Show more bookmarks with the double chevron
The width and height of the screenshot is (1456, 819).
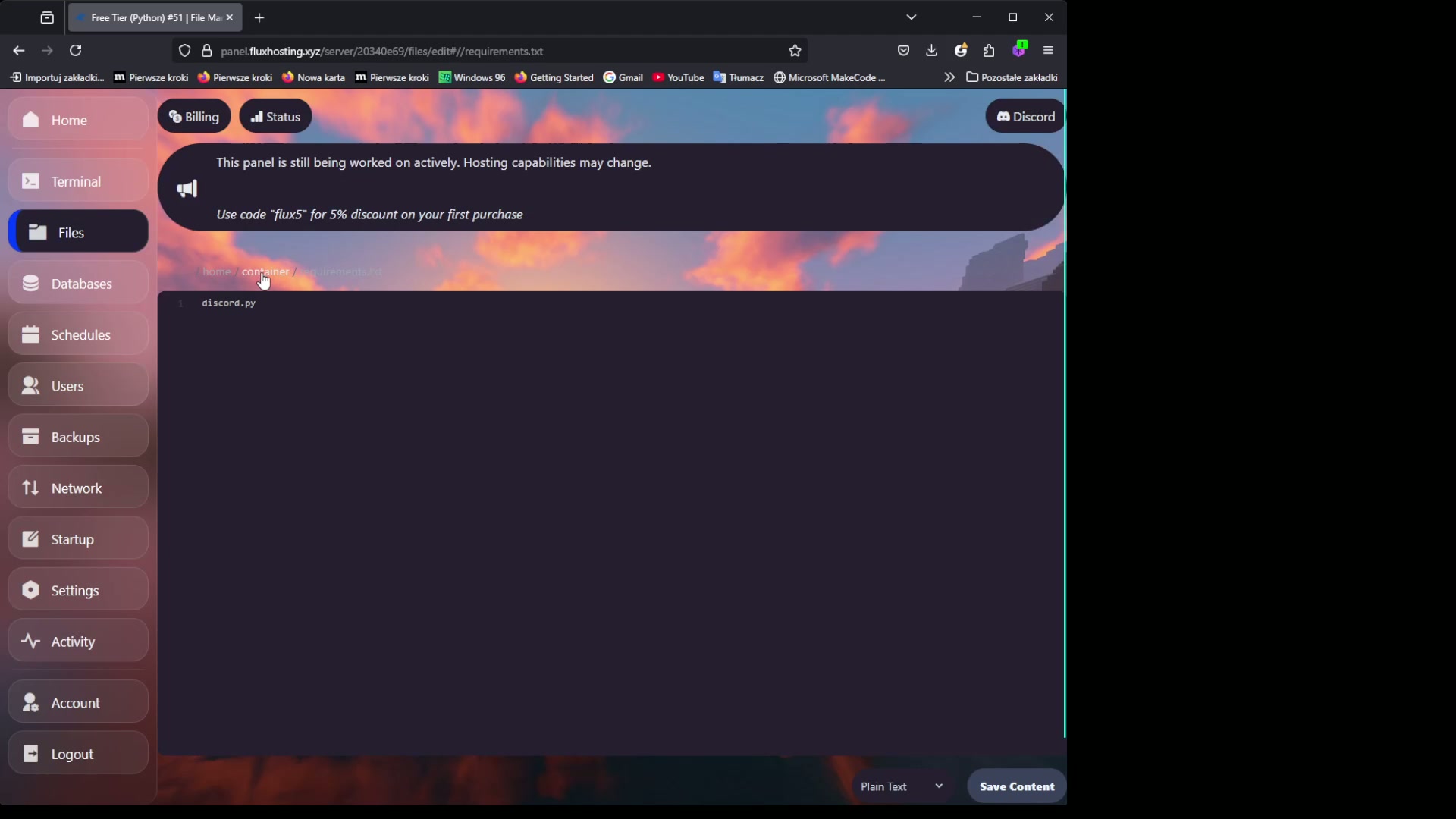point(949,77)
